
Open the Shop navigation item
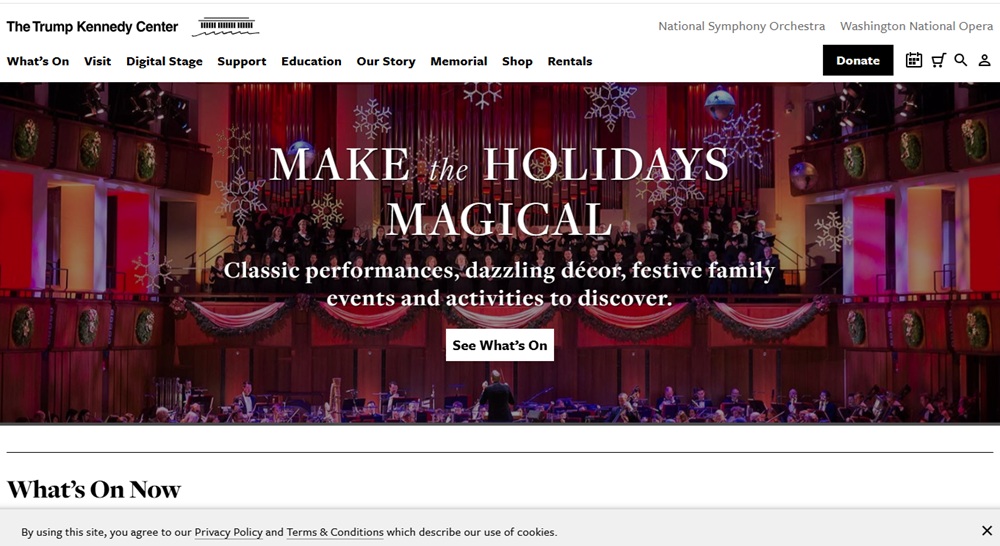click(517, 62)
